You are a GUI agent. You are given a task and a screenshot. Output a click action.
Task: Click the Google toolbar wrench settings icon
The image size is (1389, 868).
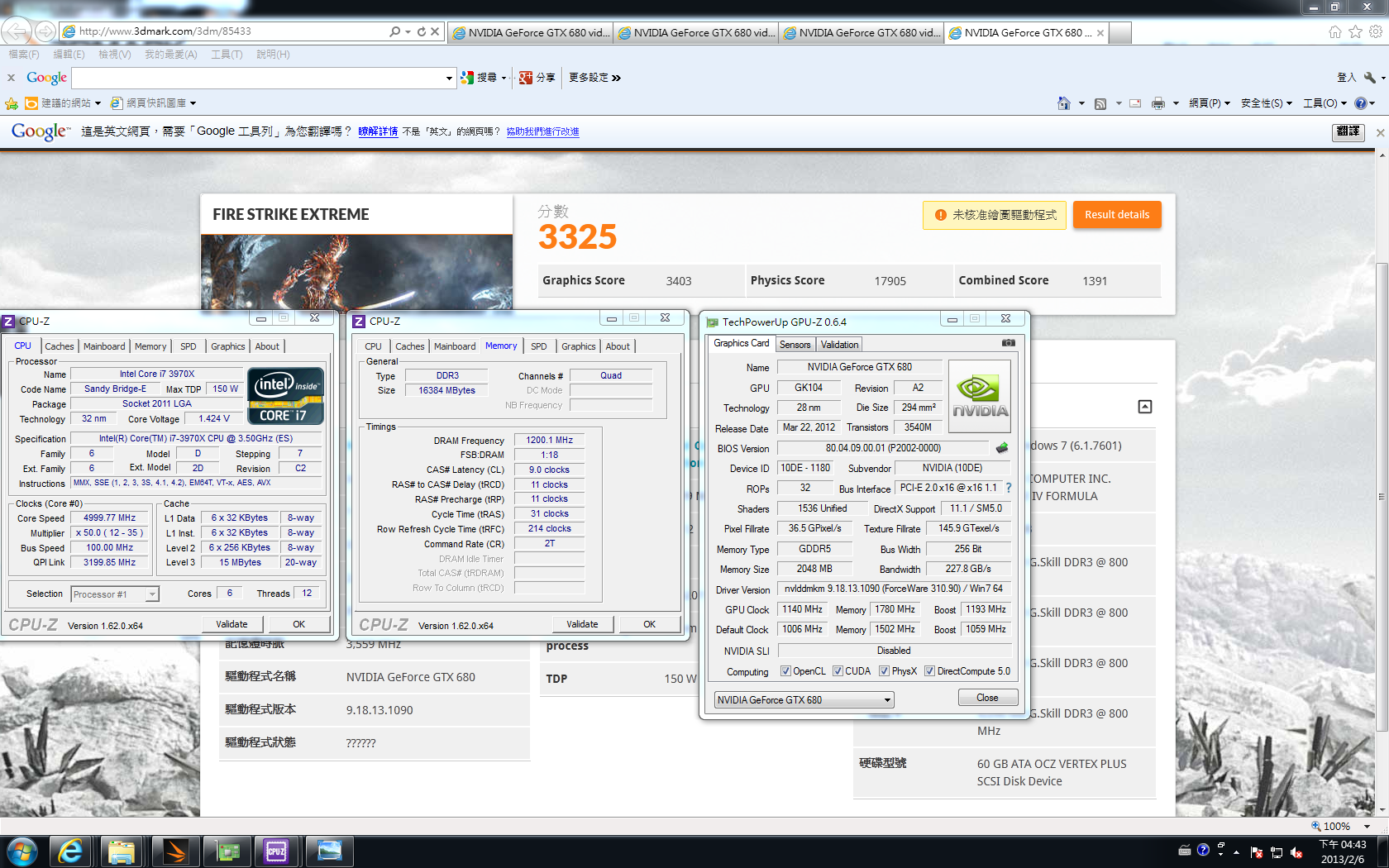pos(1370,77)
